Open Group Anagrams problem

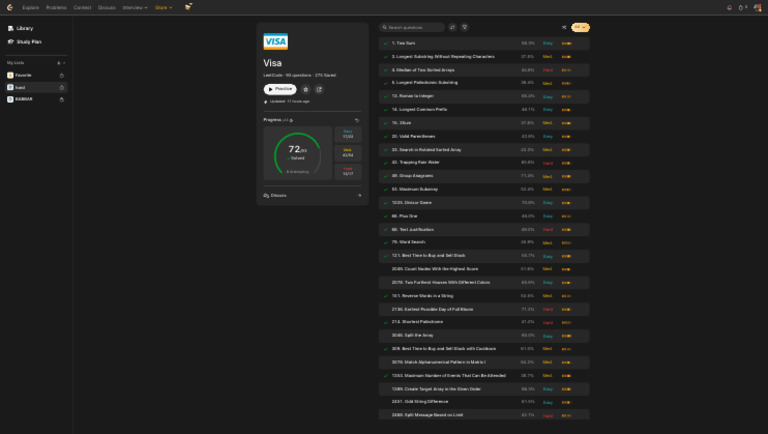[412, 176]
